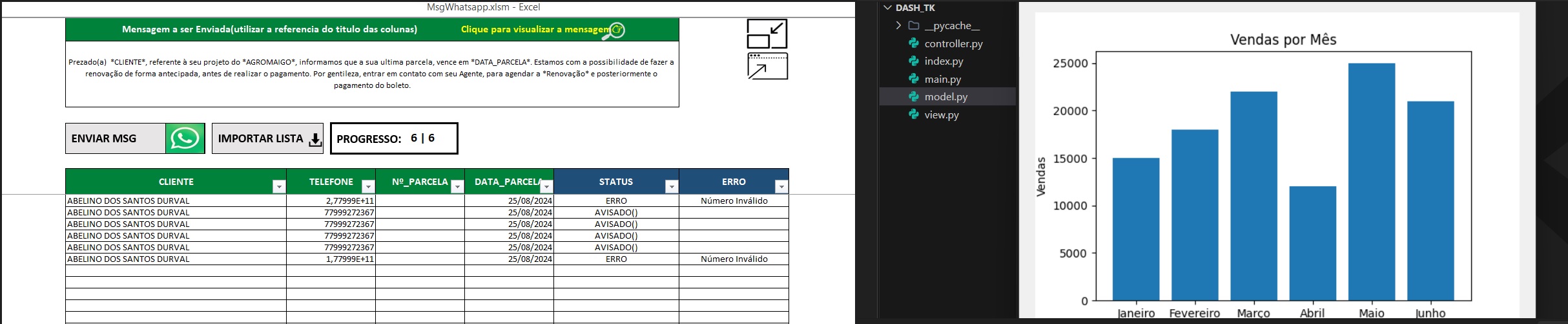1568x324 pixels.
Task: Click the Python icon next to view.py
Action: [914, 114]
